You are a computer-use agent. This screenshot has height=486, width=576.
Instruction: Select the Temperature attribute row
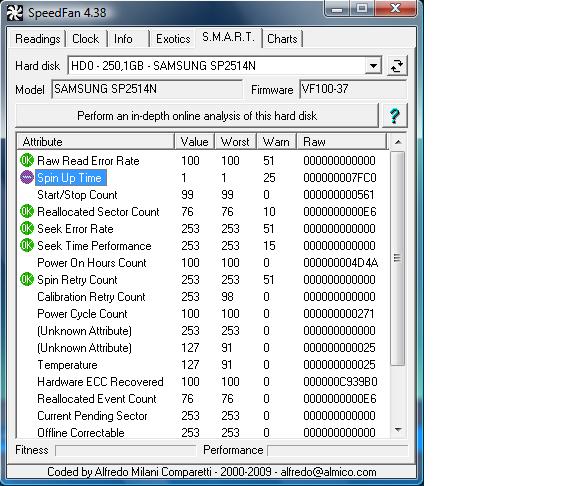(203, 365)
